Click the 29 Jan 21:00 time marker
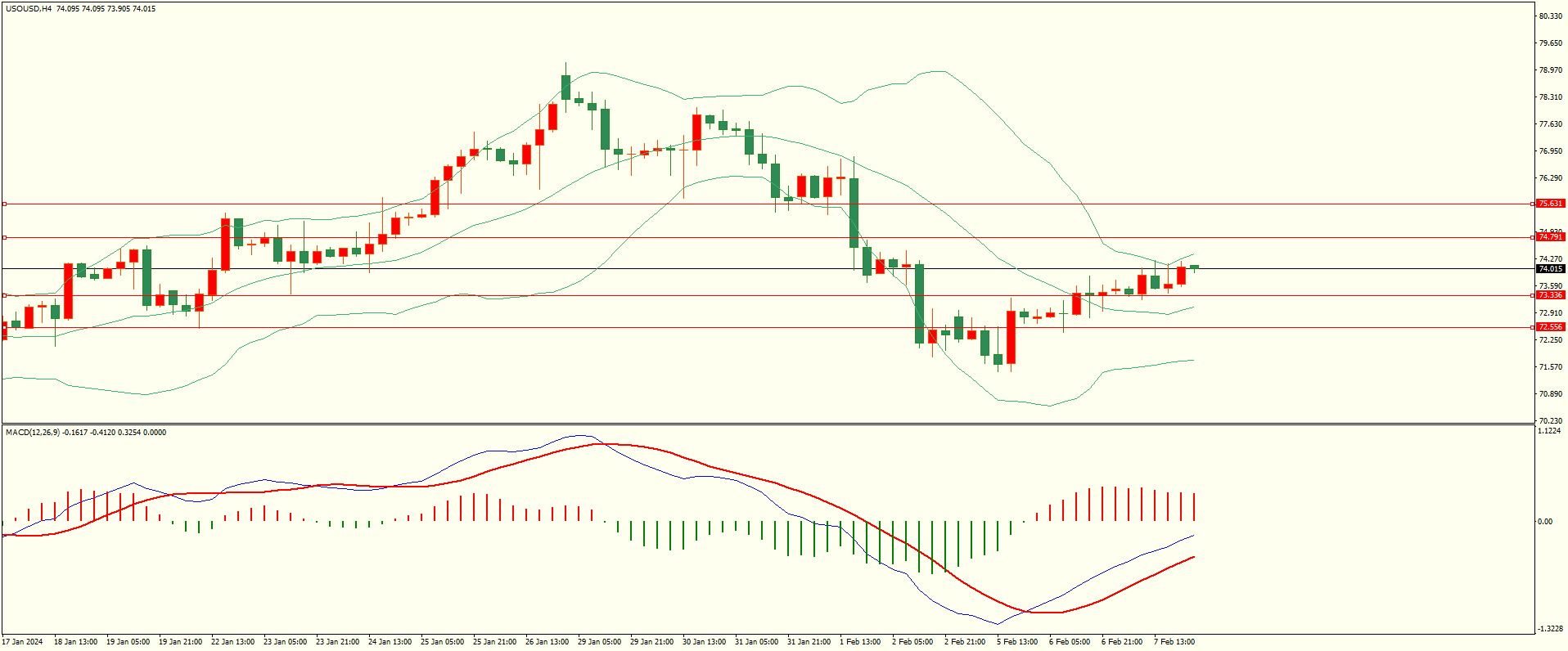Viewport: 1568px width, 651px height. pos(651,642)
